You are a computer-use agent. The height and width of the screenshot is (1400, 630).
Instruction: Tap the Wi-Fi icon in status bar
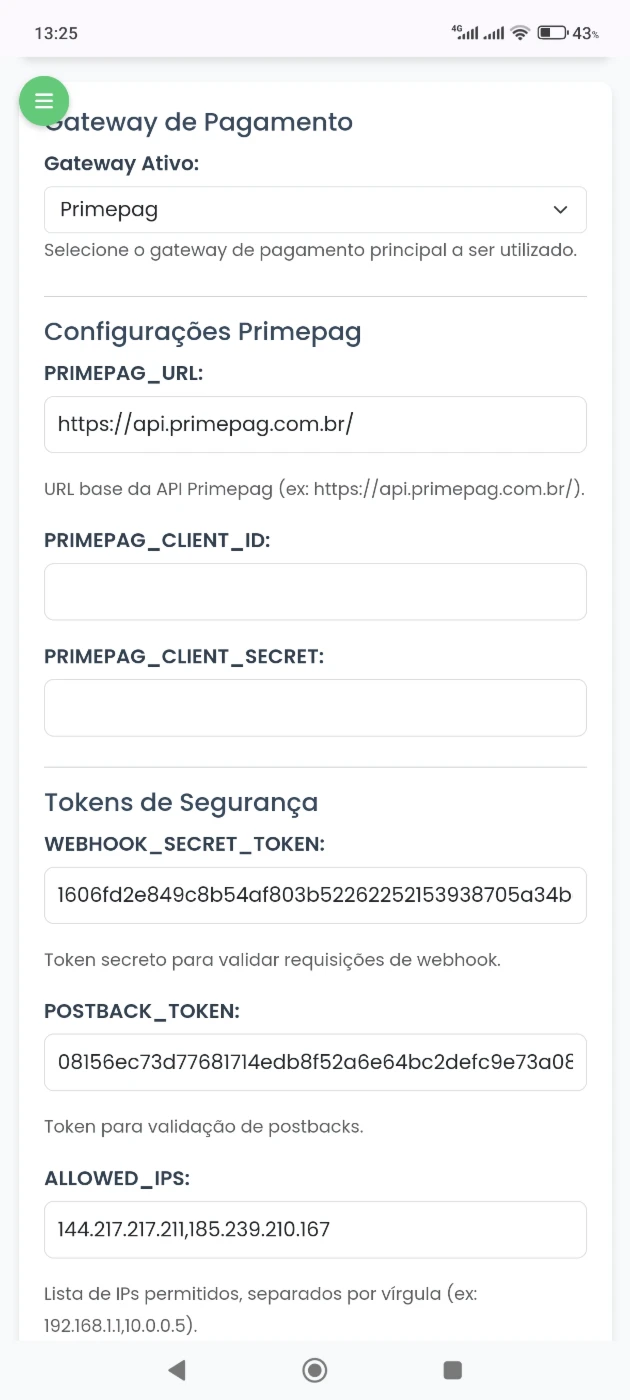(519, 33)
